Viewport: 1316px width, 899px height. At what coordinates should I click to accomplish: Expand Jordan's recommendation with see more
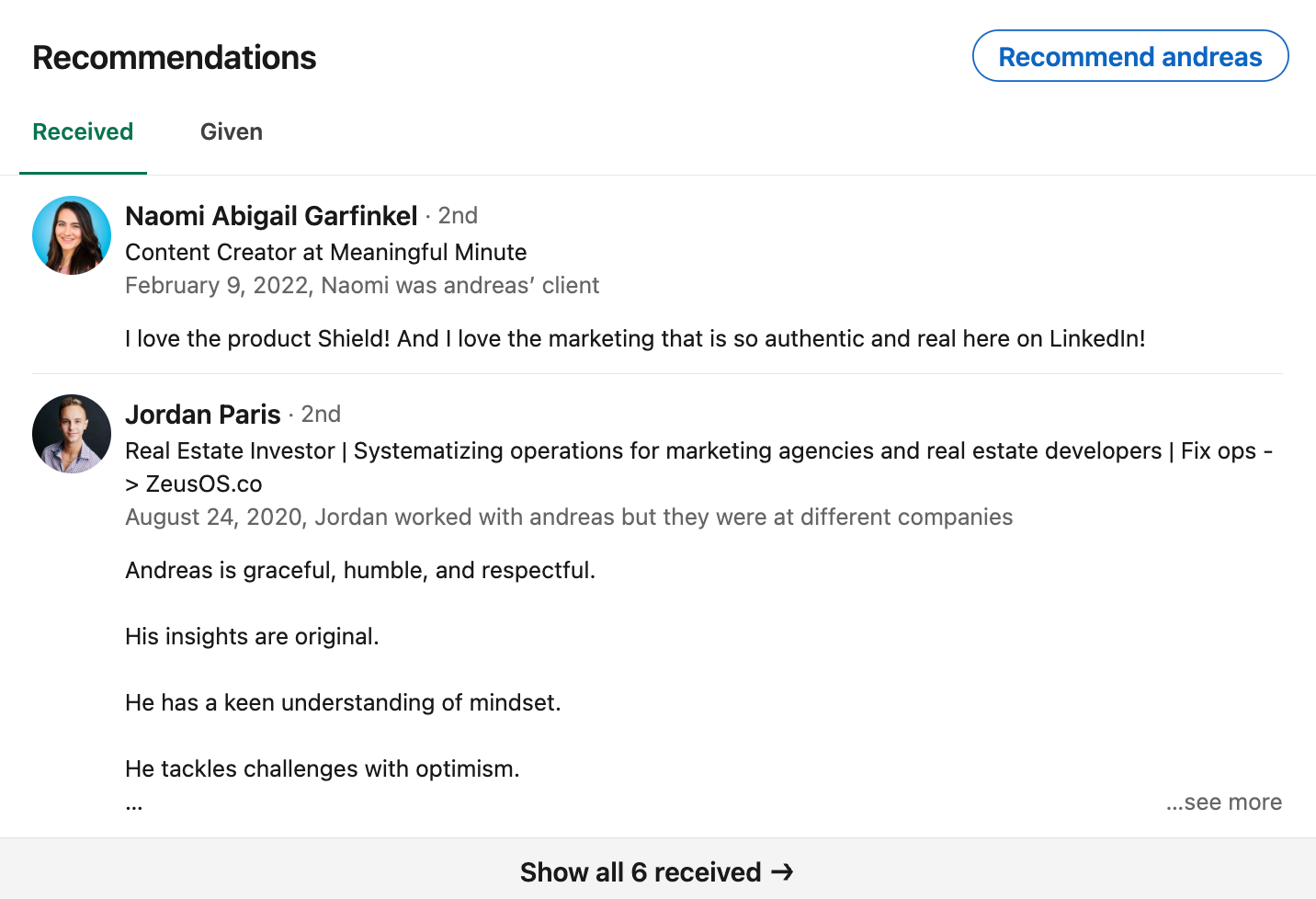pyautogui.click(x=1224, y=802)
